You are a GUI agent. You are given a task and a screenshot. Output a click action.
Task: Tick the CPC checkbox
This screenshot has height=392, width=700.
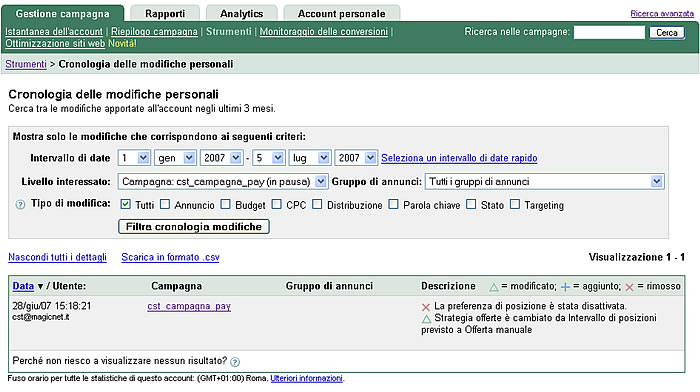tap(276, 204)
